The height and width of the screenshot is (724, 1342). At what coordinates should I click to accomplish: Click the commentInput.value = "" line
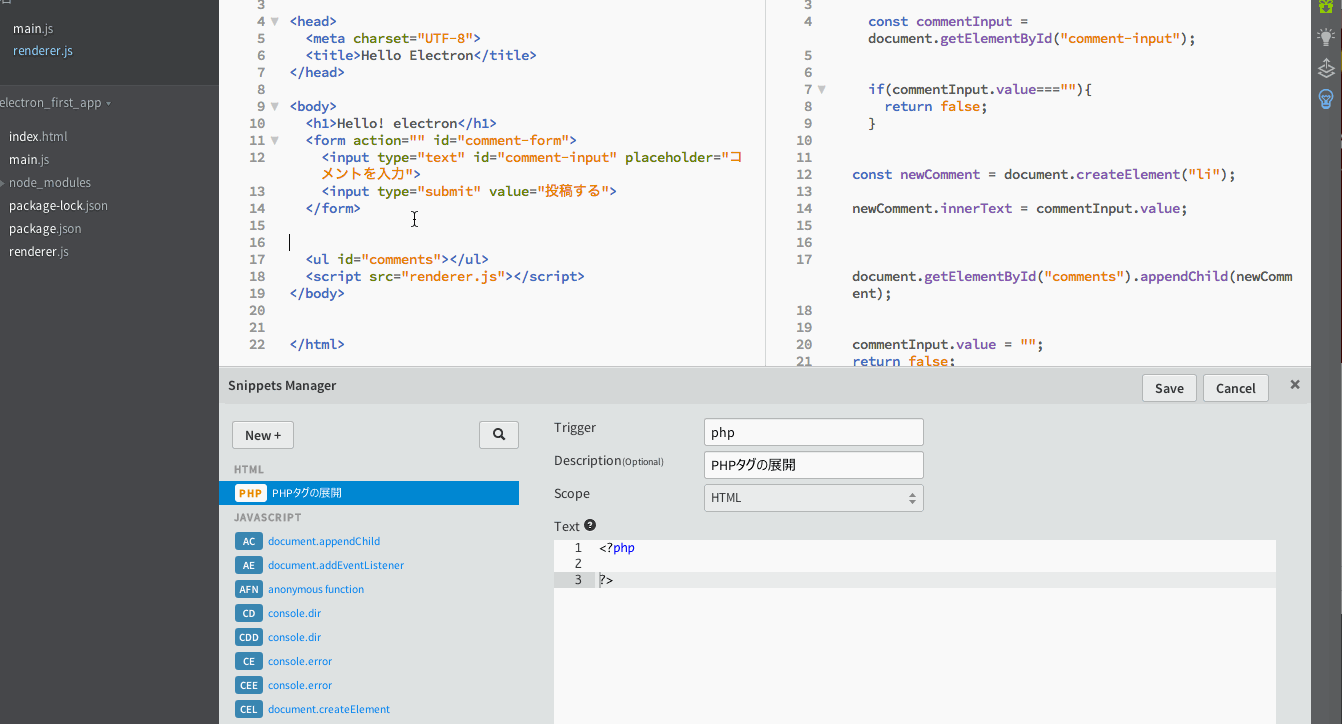(x=948, y=344)
